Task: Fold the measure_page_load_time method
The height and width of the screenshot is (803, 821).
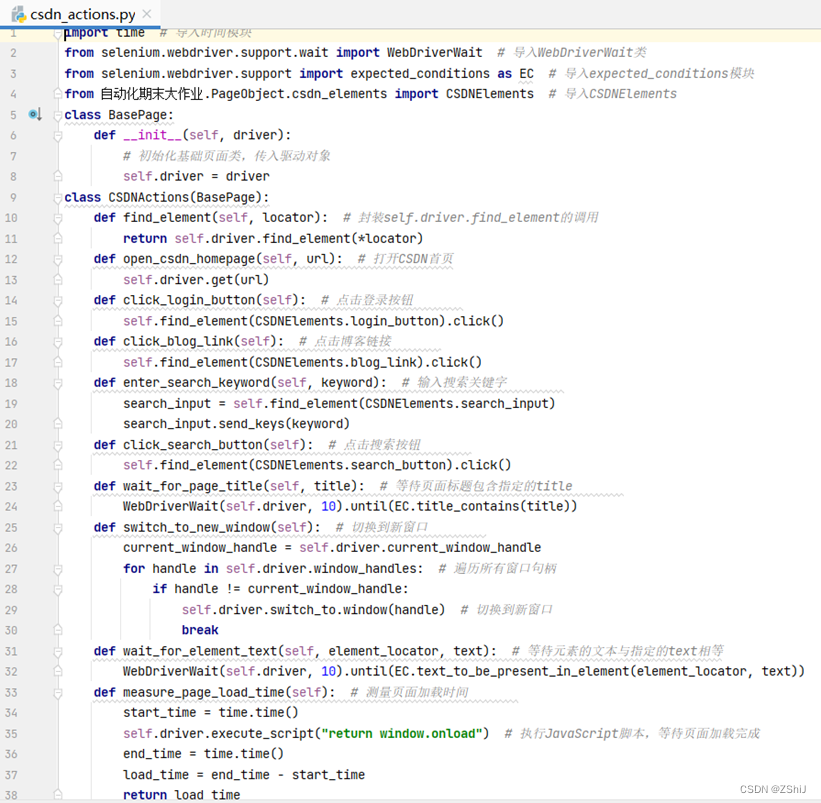Action: tap(58, 694)
